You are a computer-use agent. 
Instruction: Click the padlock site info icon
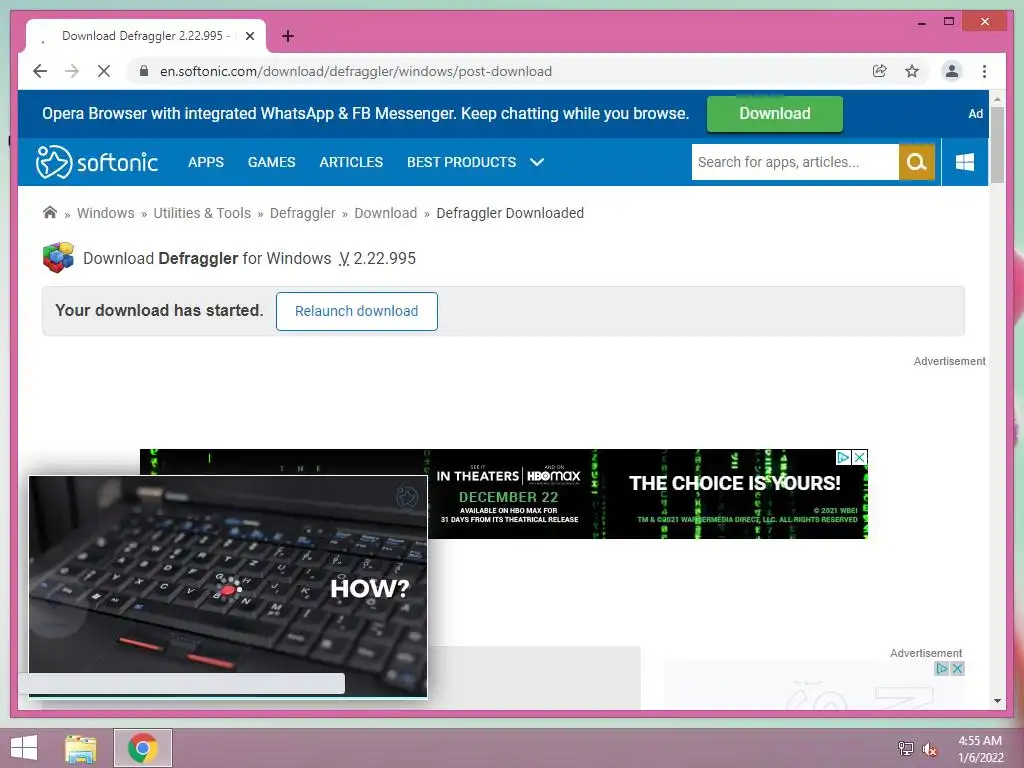point(144,71)
